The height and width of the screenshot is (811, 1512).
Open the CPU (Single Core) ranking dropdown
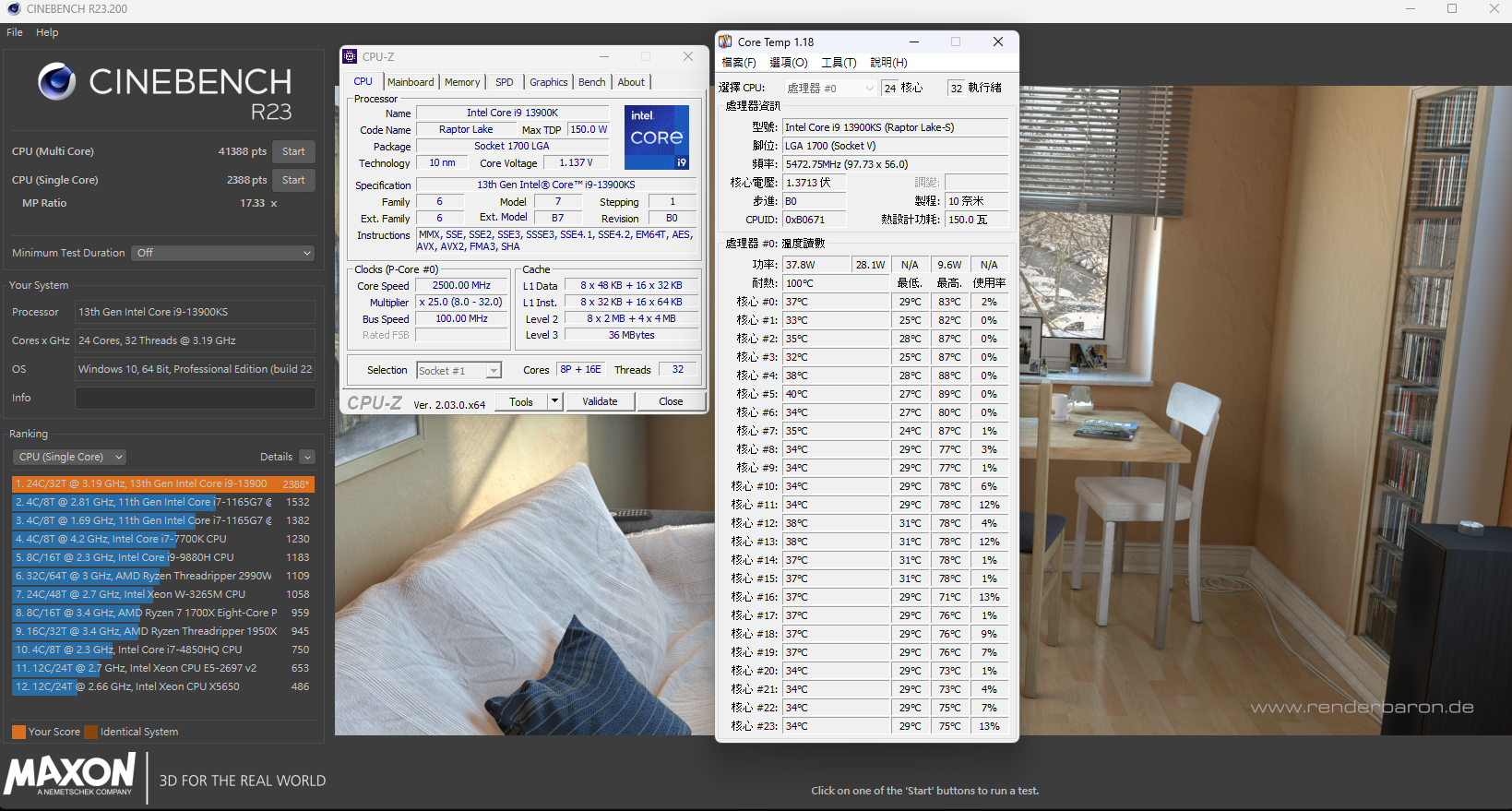pyautogui.click(x=69, y=457)
